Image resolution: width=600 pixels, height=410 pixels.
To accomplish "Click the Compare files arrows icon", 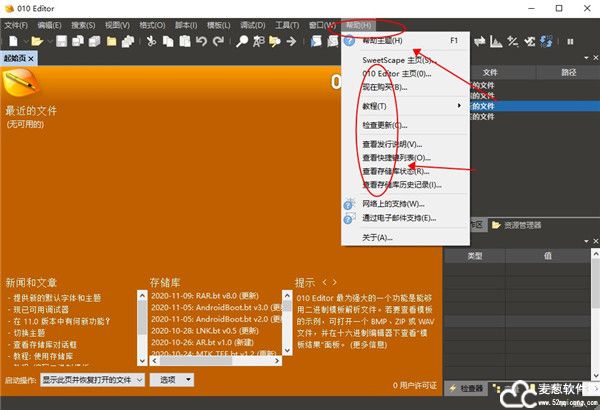I will pos(479,41).
